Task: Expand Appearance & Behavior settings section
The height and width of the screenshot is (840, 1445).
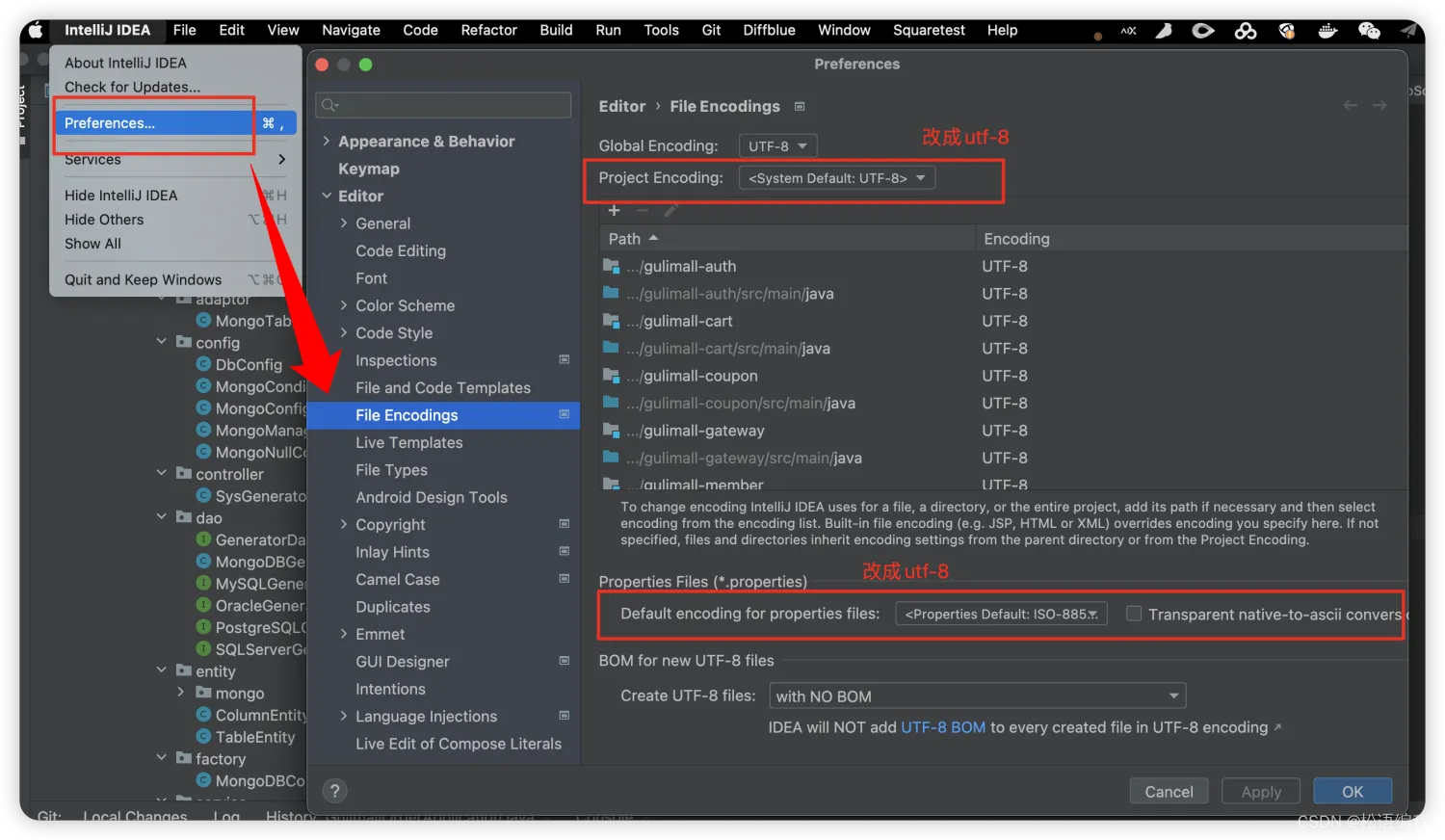Action: pyautogui.click(x=327, y=141)
